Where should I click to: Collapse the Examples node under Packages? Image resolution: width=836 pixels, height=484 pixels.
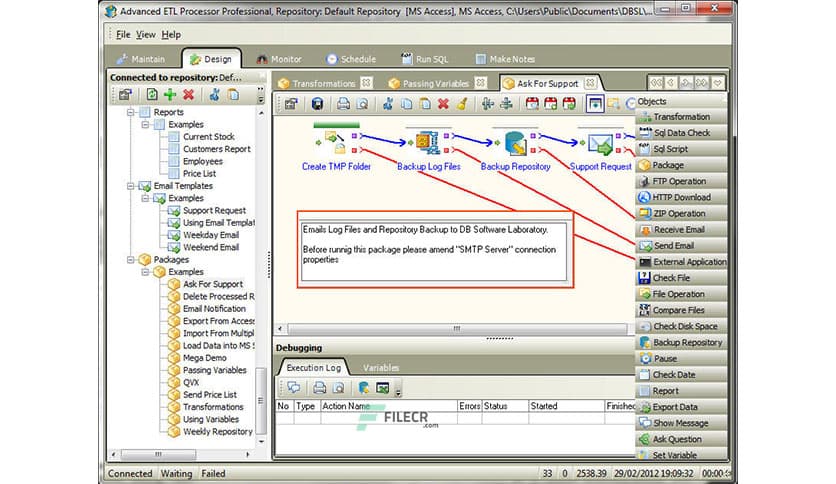pyautogui.click(x=145, y=272)
